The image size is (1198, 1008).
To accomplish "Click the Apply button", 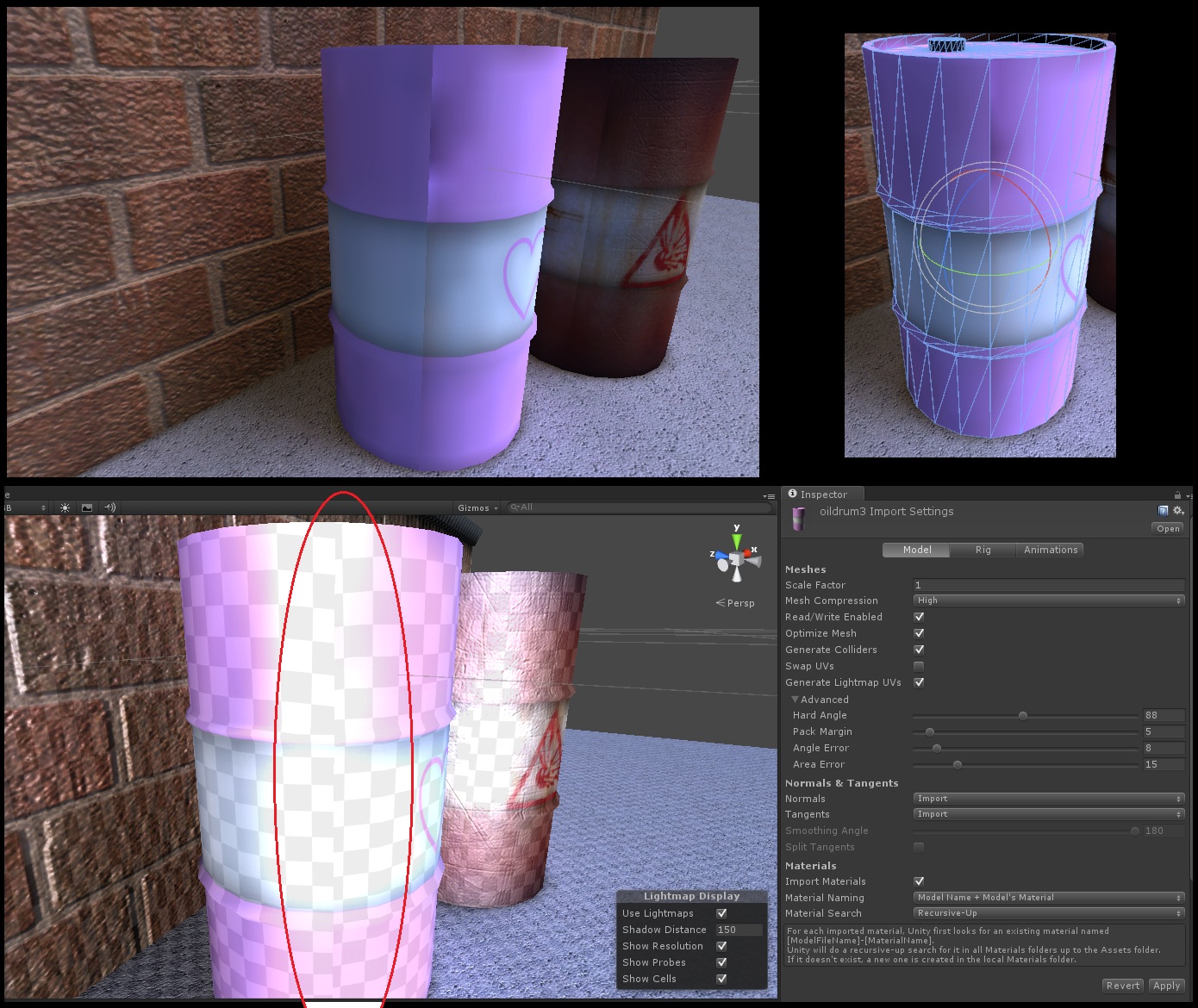I will tap(1166, 986).
